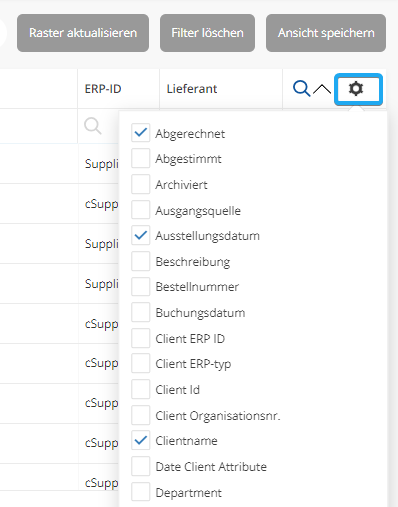
Task: Enable Client Organisationsnr. checkbox
Action: coord(140,415)
